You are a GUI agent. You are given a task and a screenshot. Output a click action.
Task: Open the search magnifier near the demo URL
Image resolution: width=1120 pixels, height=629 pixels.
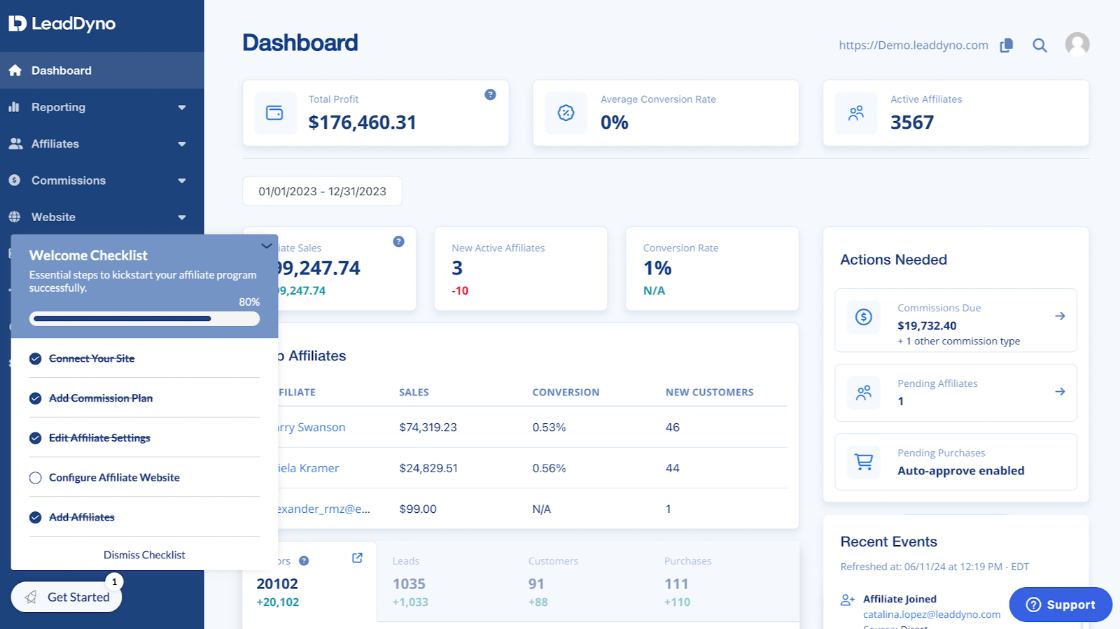click(1039, 45)
